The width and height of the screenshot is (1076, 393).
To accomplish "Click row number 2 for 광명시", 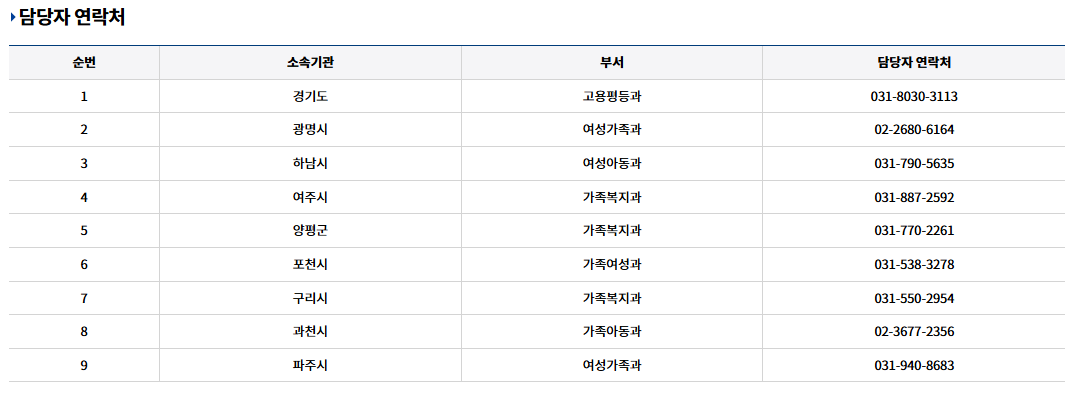I will click(84, 130).
